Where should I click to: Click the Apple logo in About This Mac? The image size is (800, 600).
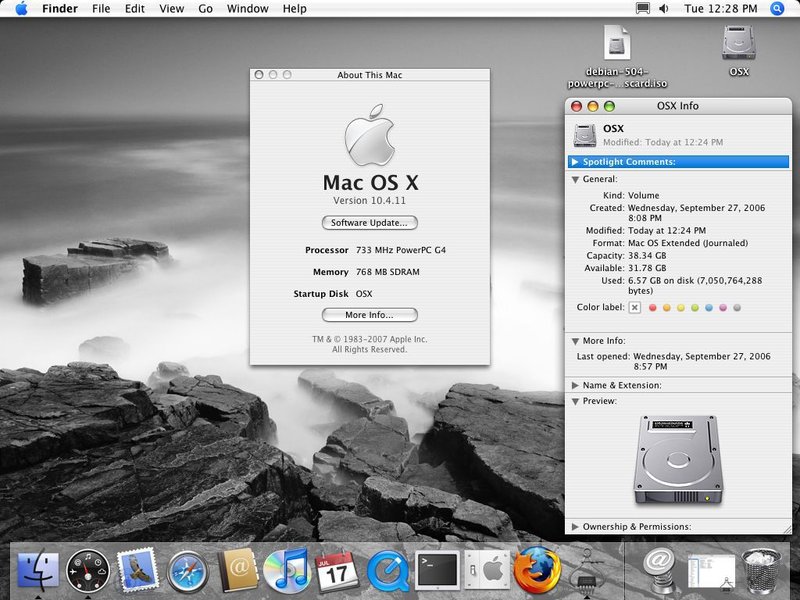pyautogui.click(x=369, y=135)
